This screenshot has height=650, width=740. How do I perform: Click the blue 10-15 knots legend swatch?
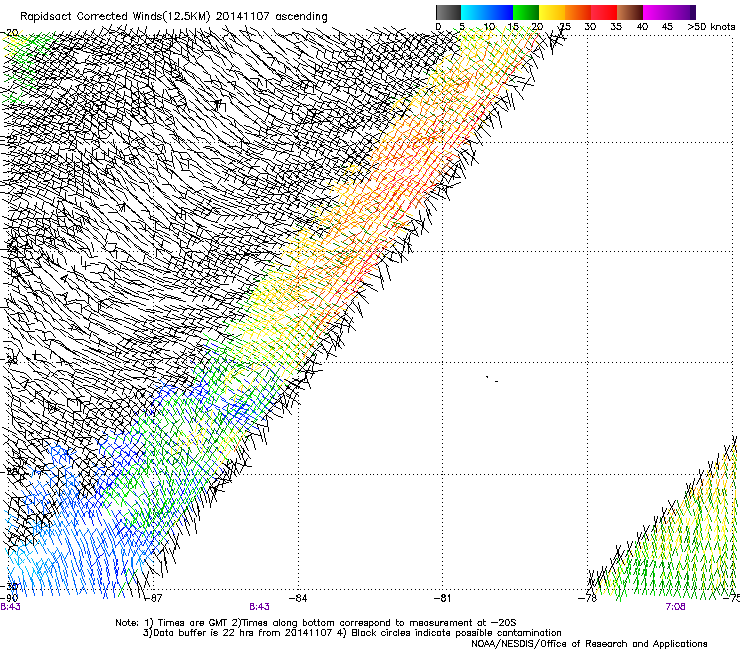click(x=500, y=12)
